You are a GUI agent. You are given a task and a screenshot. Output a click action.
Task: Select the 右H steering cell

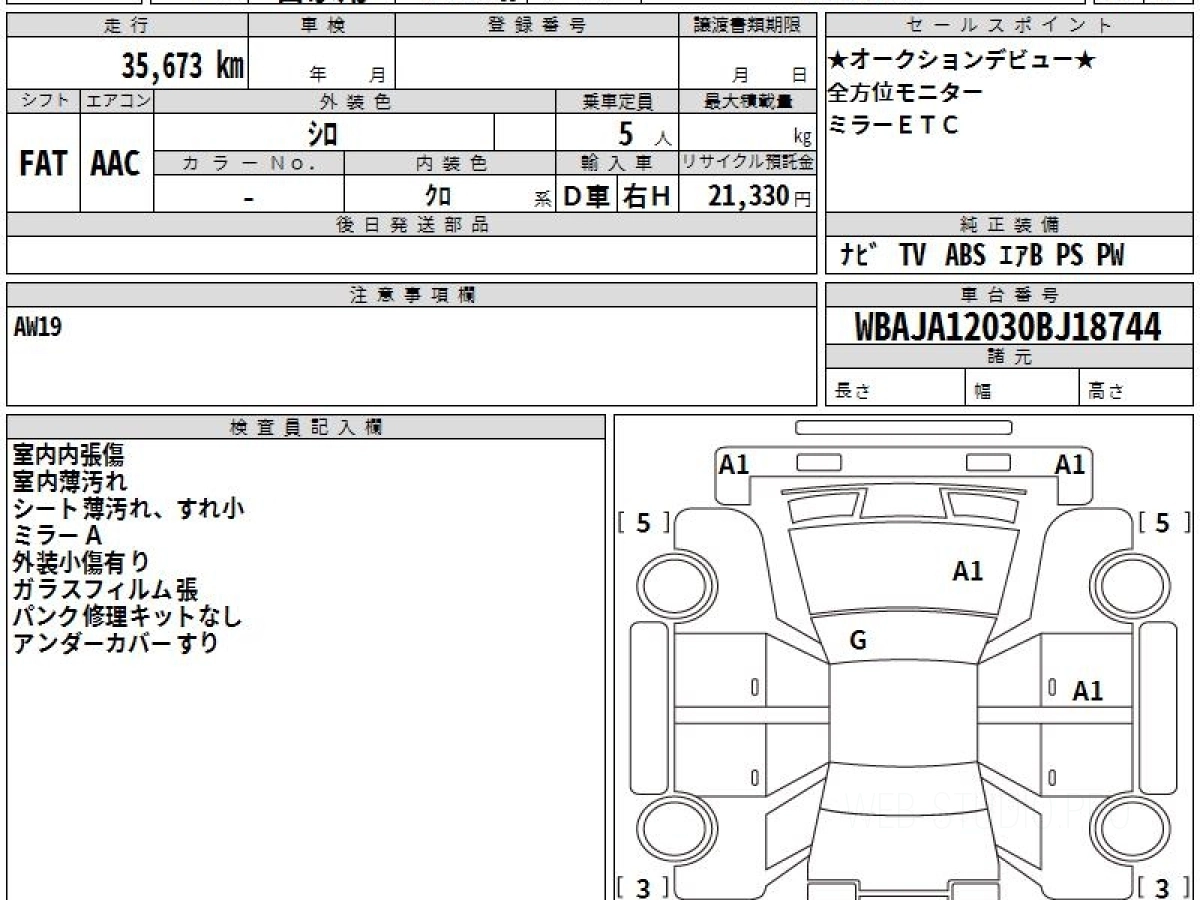647,196
